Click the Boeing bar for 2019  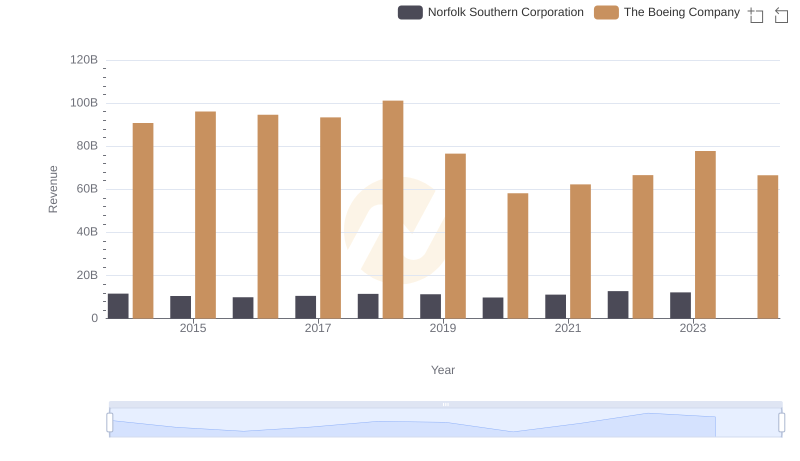pos(455,236)
